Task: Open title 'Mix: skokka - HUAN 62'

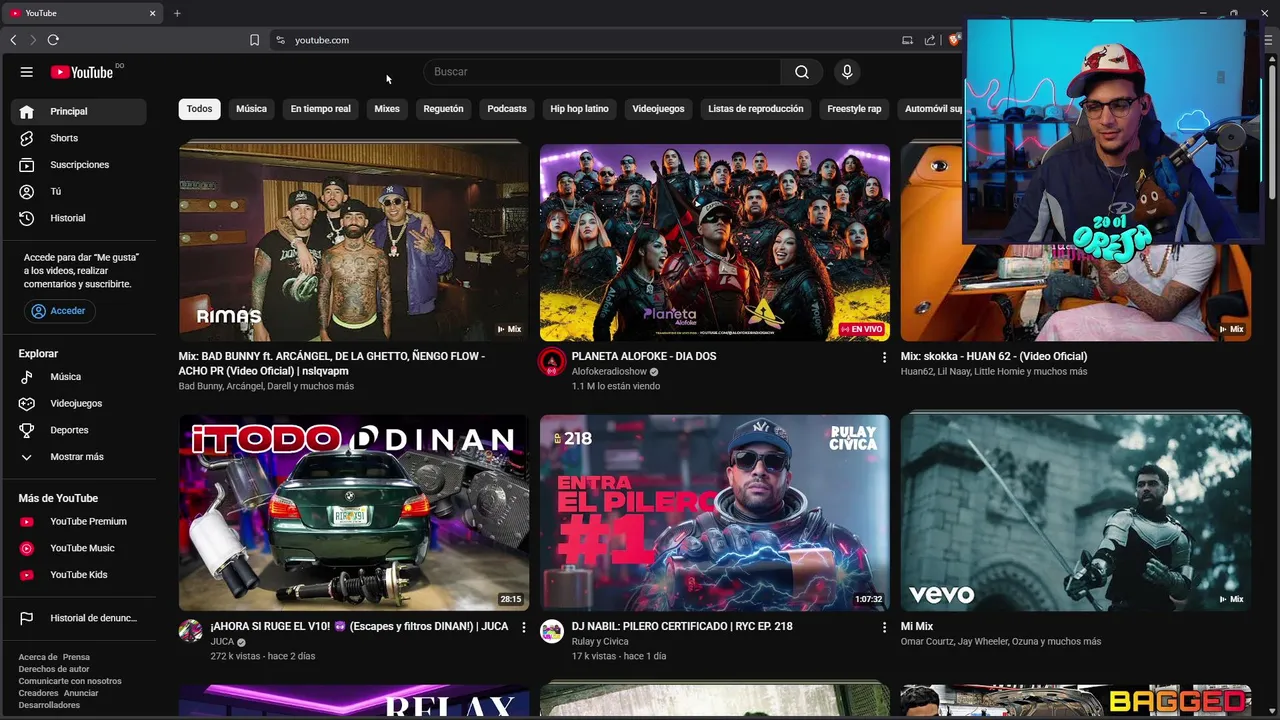Action: point(994,357)
